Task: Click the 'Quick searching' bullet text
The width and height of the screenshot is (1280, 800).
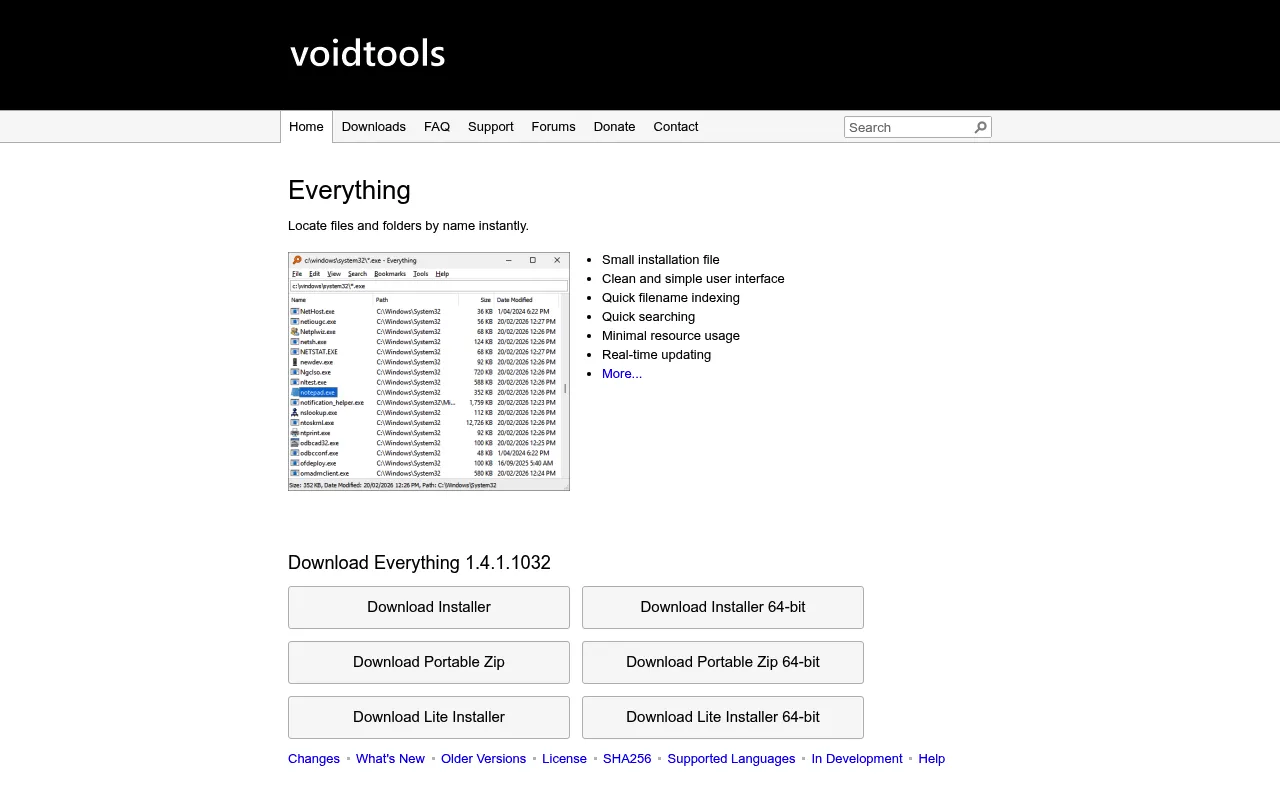Action: tap(648, 317)
